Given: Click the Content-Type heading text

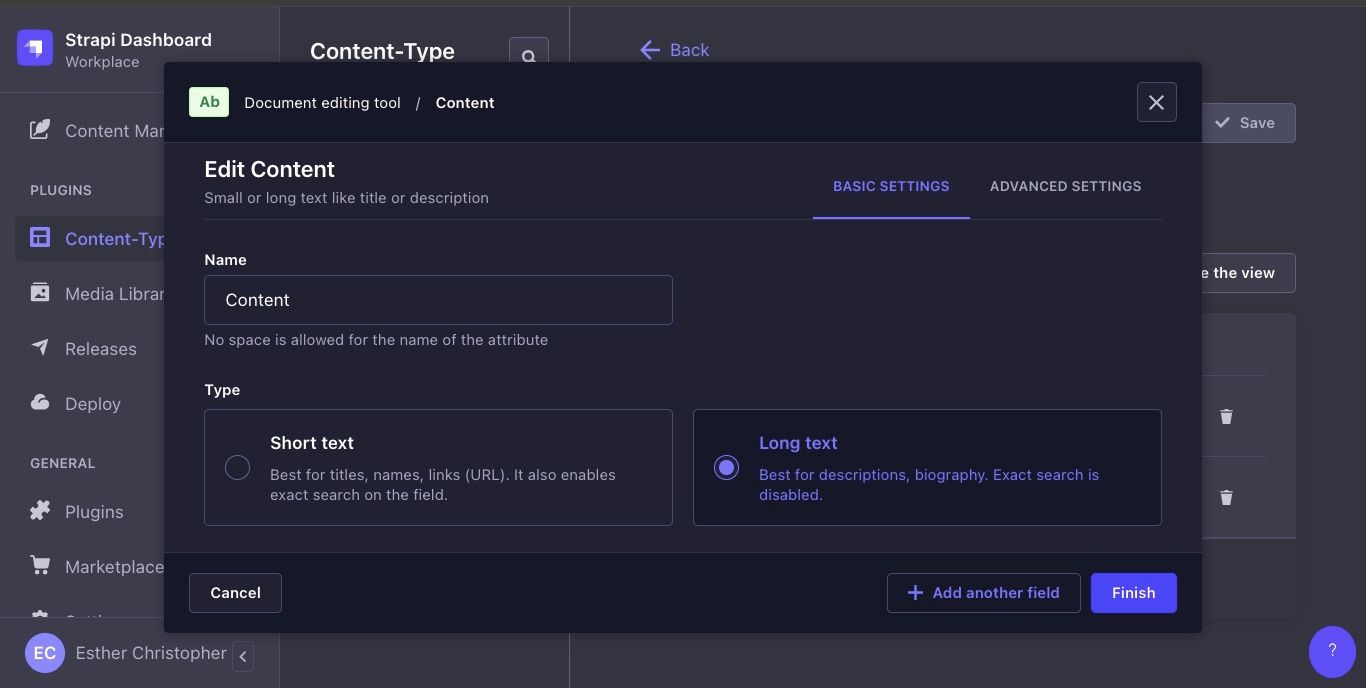Looking at the screenshot, I should 382,51.
